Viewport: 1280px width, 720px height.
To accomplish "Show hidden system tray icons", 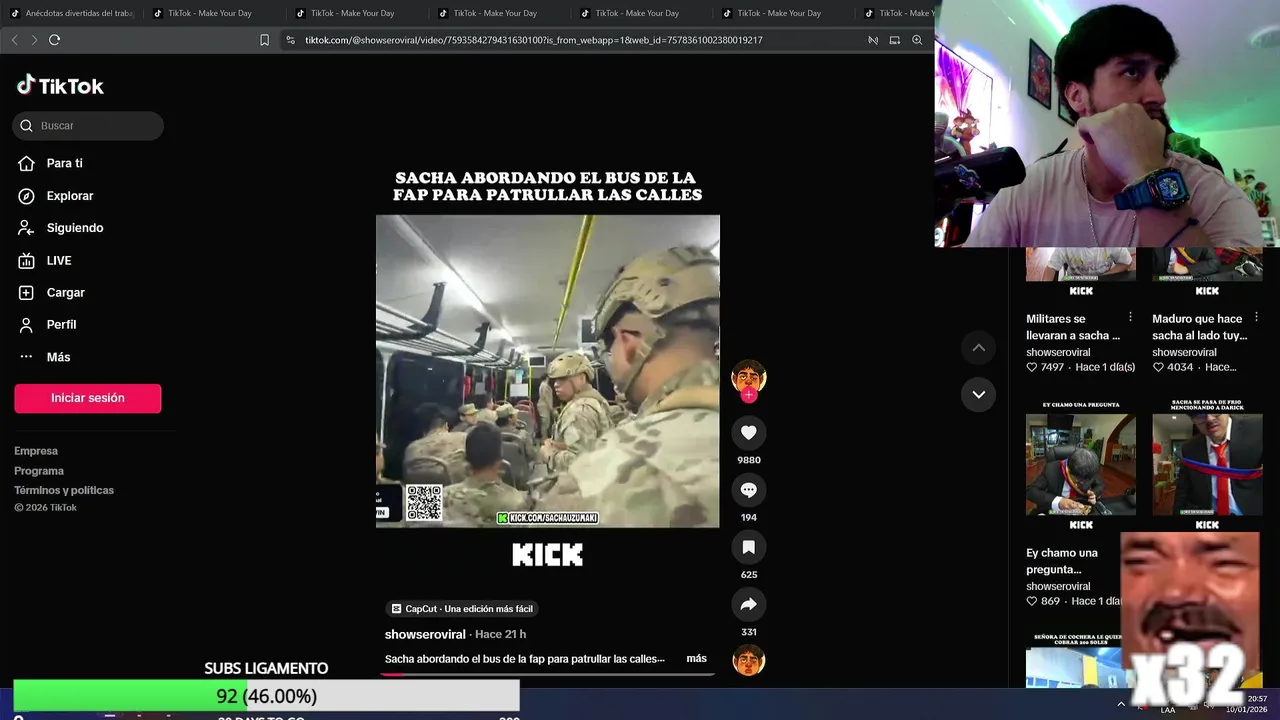I will 1121,704.
